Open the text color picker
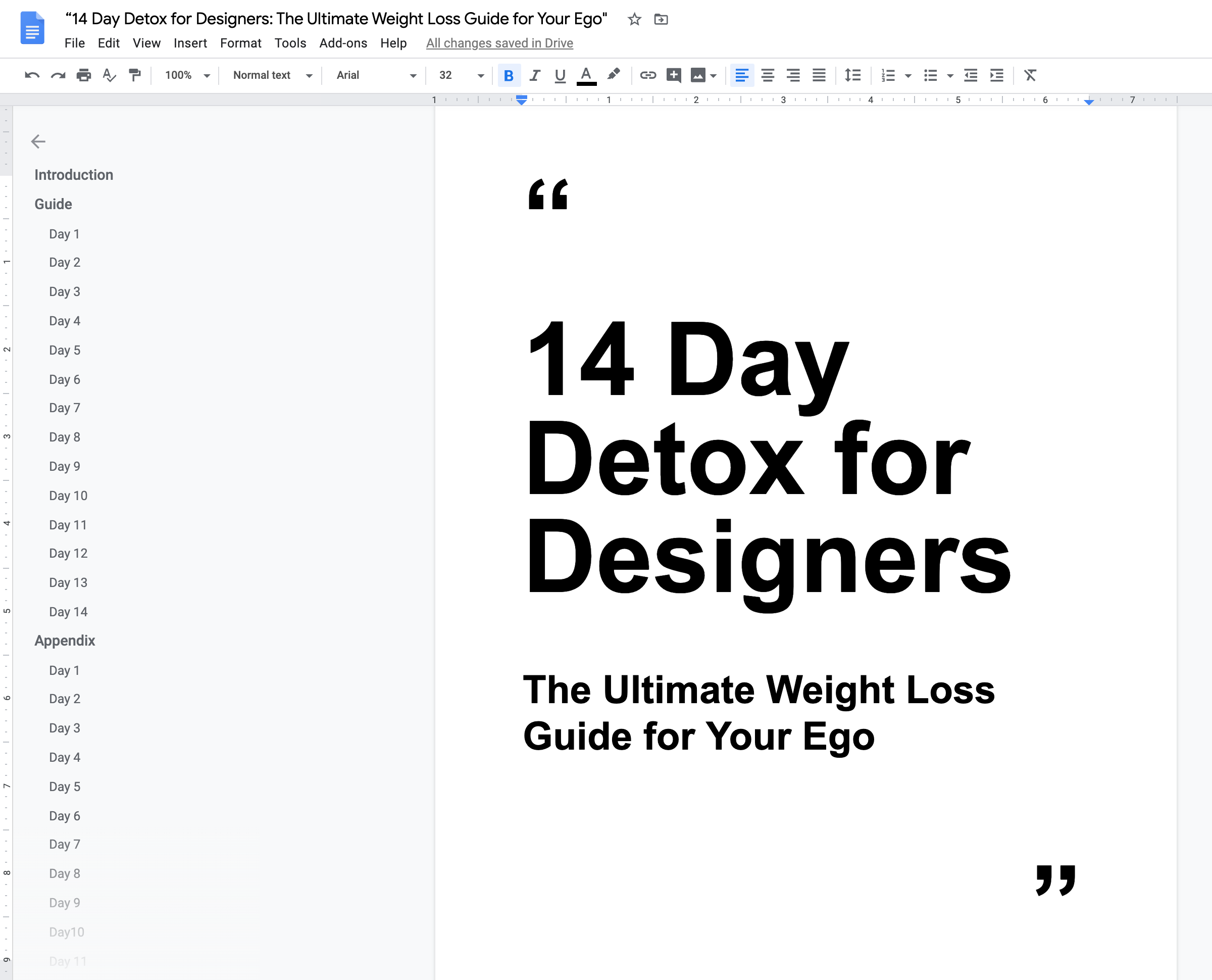The image size is (1212, 980). click(587, 75)
